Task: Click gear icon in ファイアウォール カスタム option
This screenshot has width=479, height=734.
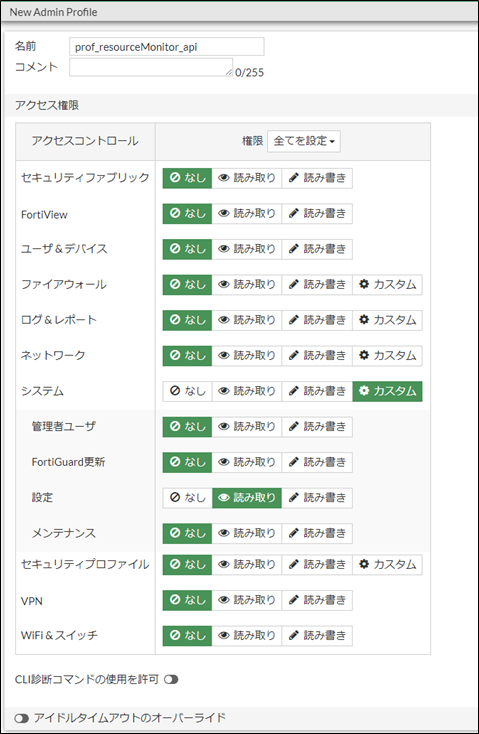Action: pyautogui.click(x=364, y=284)
